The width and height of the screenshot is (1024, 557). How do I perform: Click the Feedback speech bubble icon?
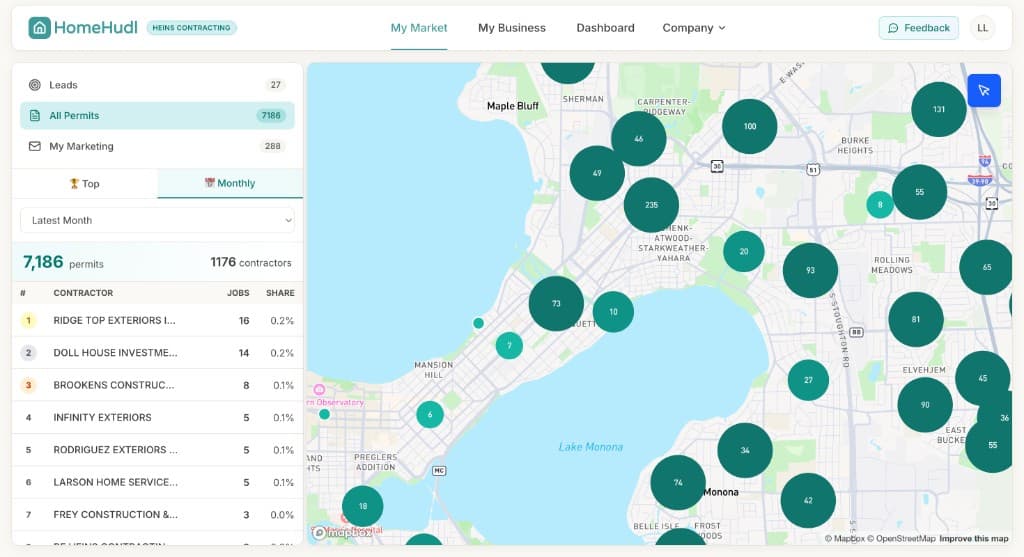coord(893,28)
